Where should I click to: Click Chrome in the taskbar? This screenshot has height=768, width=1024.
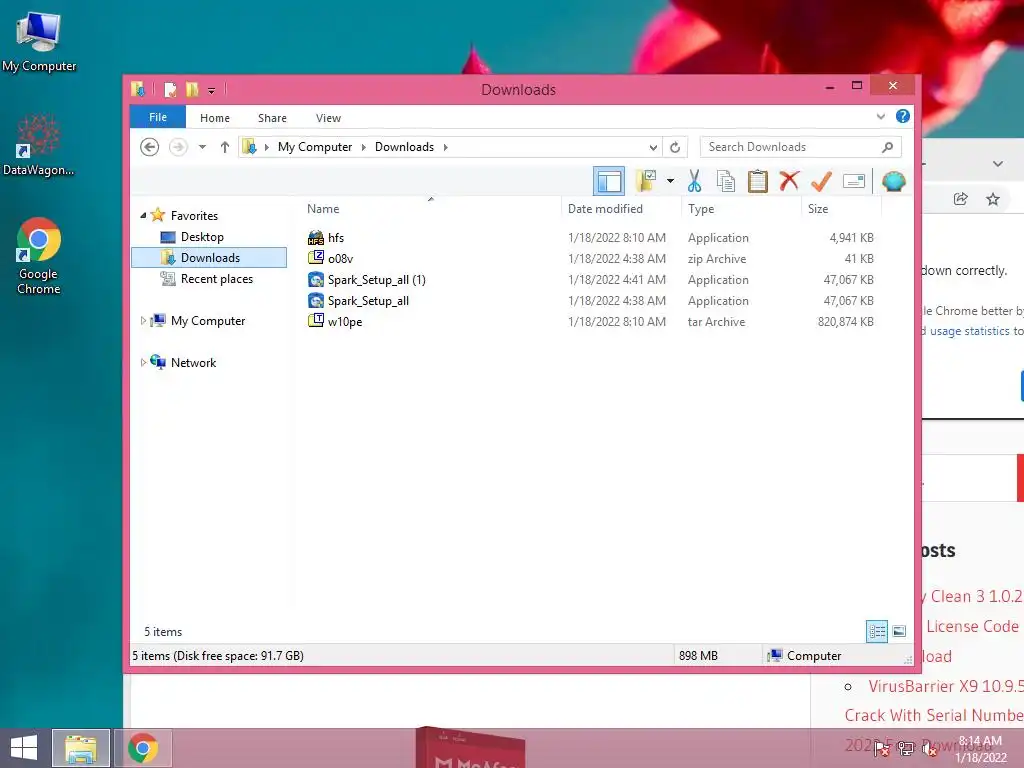[x=143, y=748]
